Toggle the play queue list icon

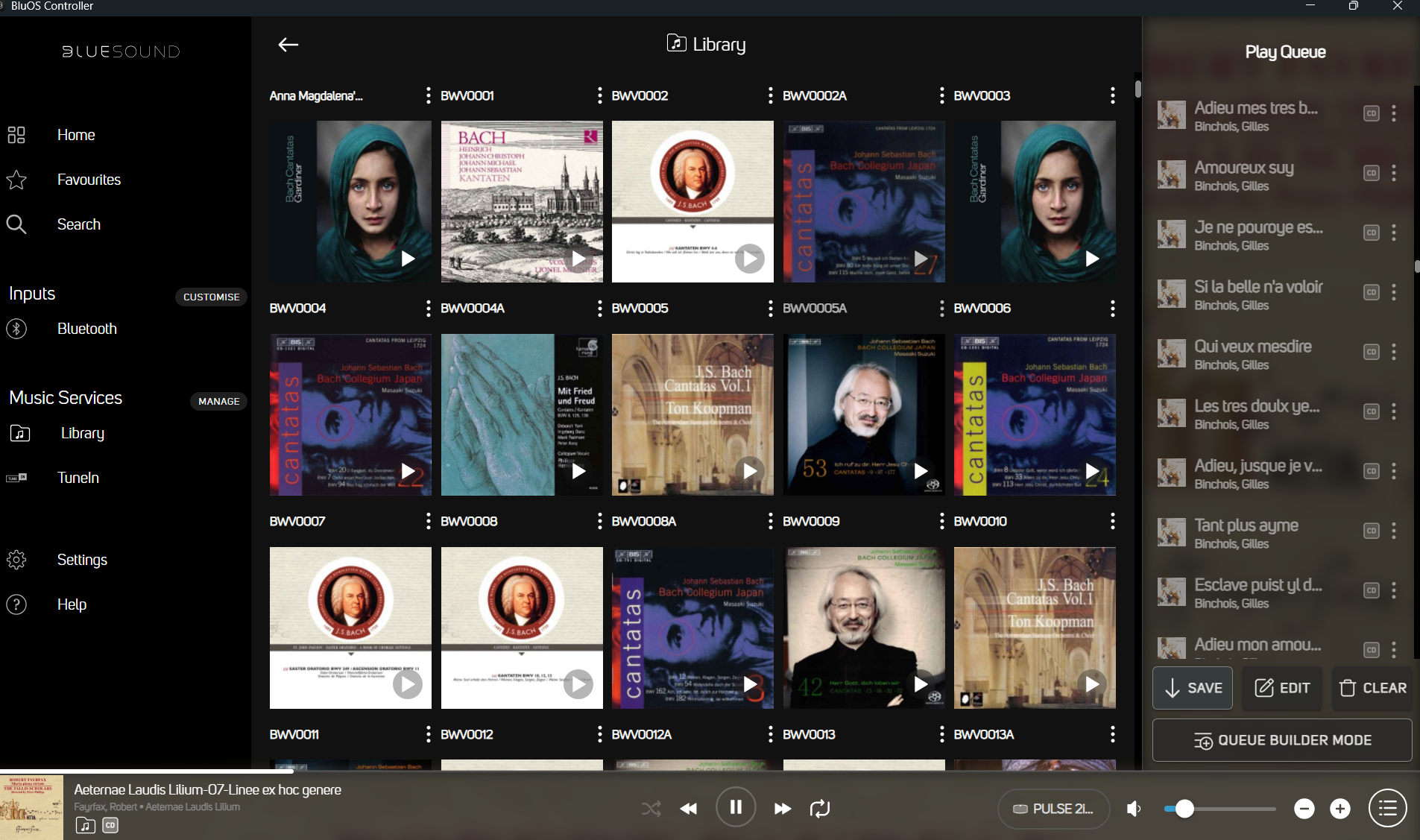pos(1387,809)
